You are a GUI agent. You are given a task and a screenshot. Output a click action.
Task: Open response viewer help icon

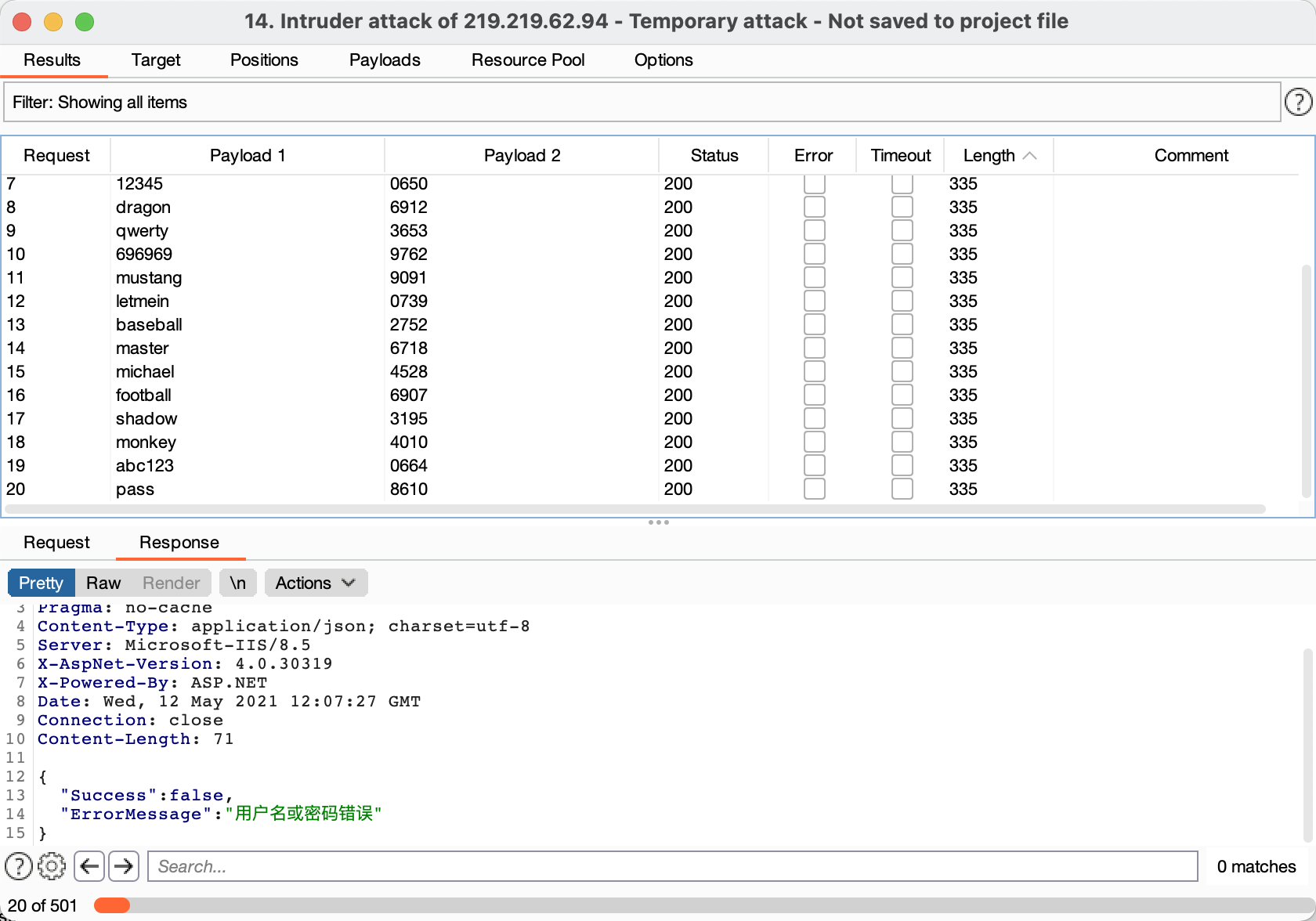[19, 866]
